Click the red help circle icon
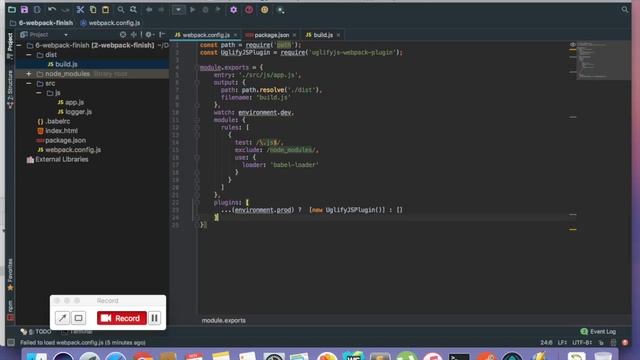This screenshot has width=640, height=360. 249,9
